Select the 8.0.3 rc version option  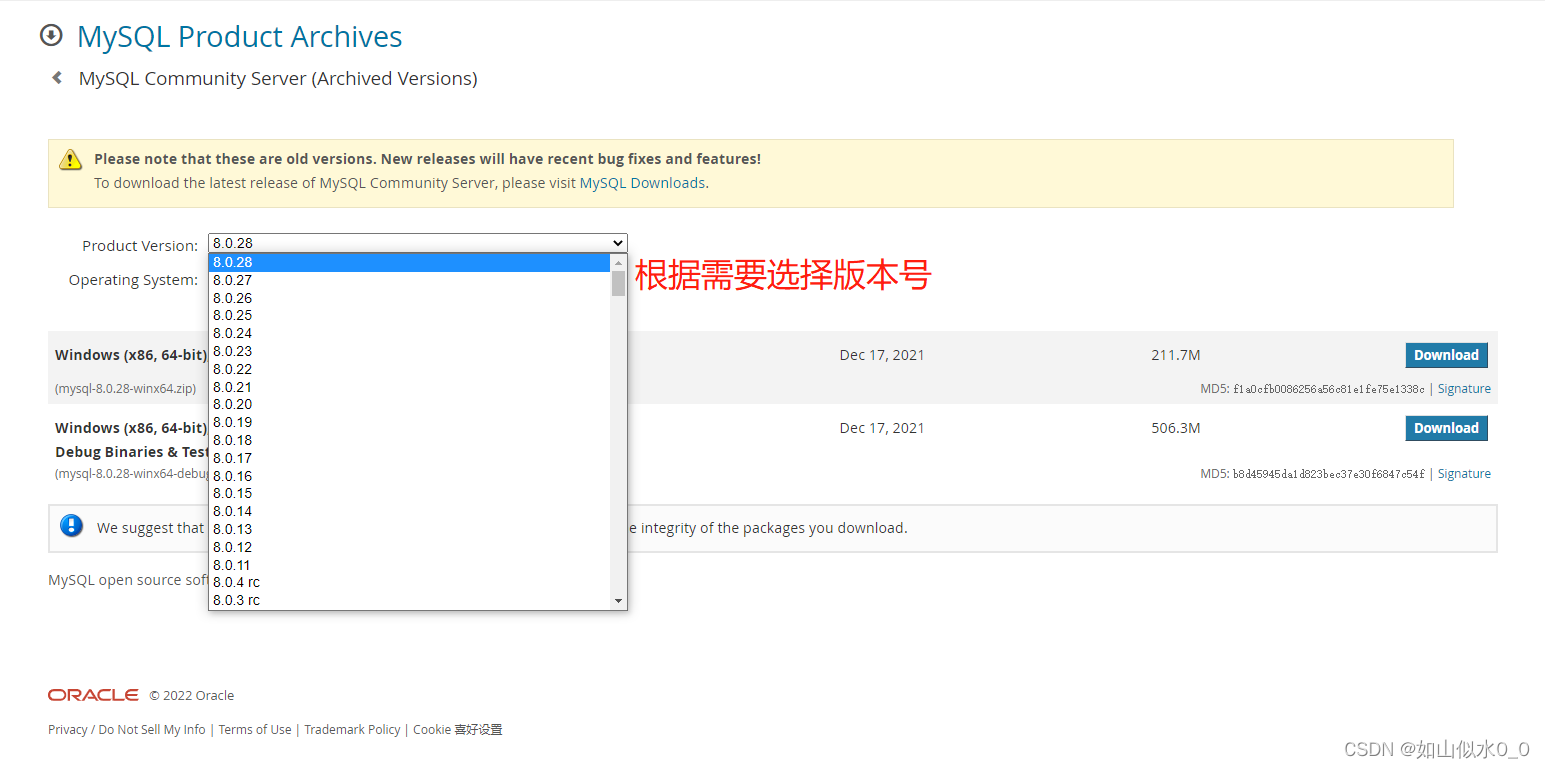[409, 600]
